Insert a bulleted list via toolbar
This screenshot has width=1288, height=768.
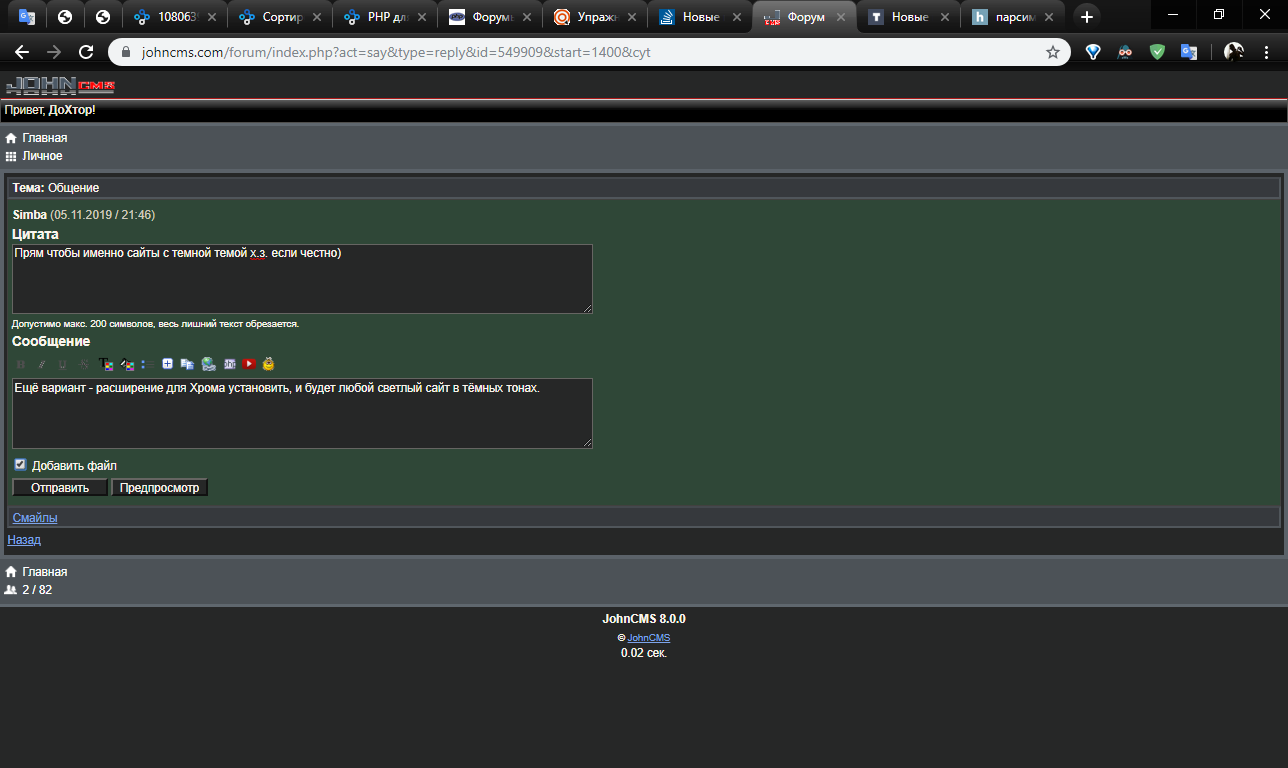click(x=147, y=365)
